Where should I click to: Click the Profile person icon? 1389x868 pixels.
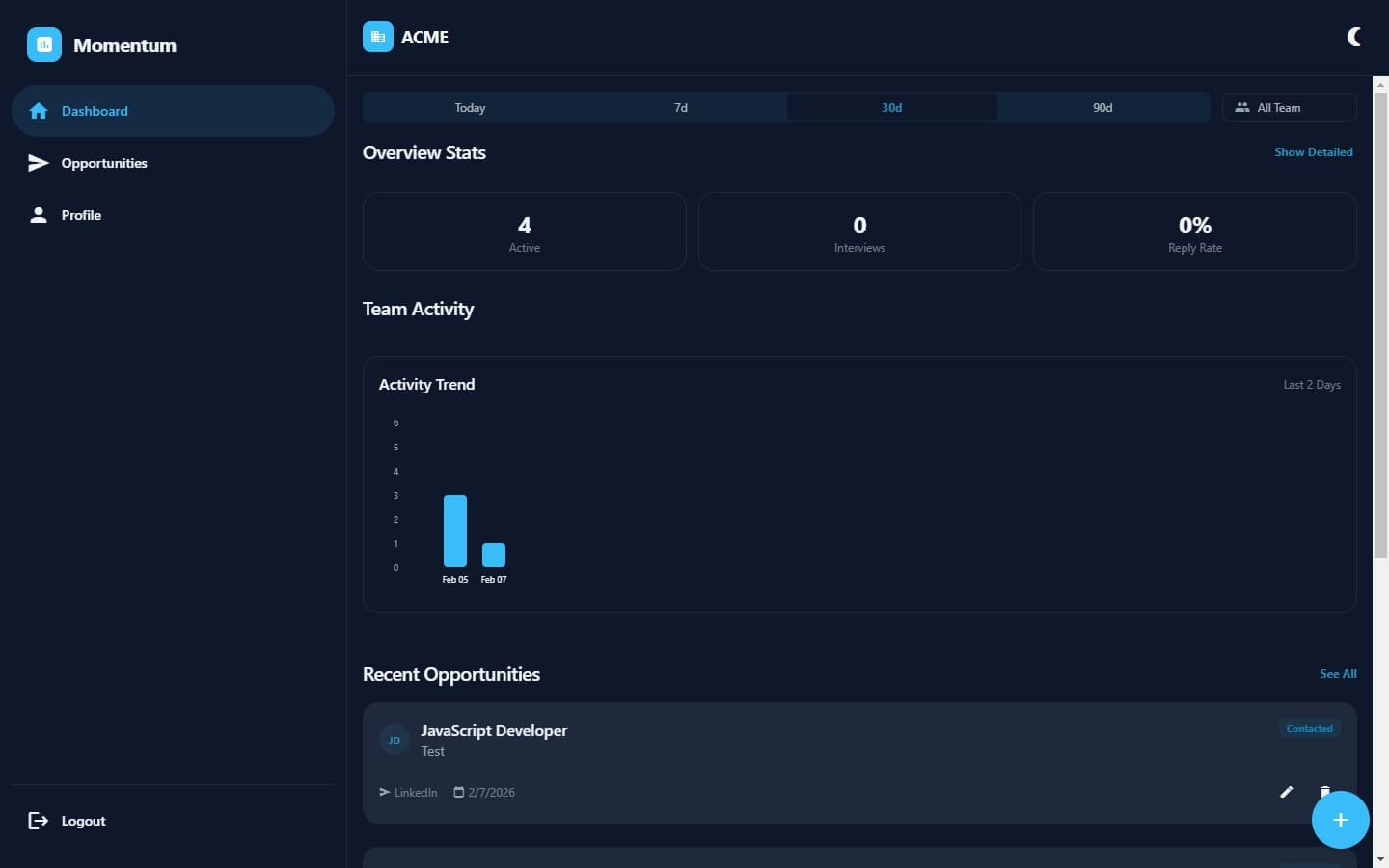39,215
